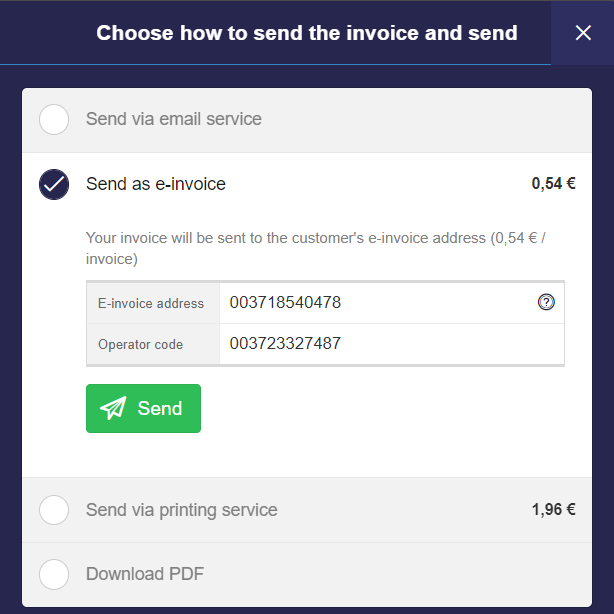Click the 'E-invoice address' field label
Screen dimensions: 614x614
(x=151, y=303)
